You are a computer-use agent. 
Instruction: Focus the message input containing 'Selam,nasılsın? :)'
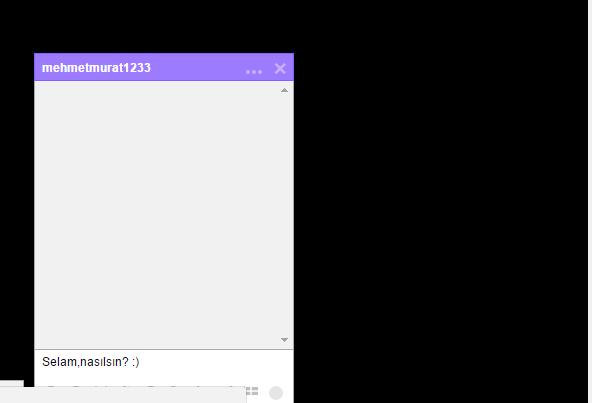click(x=164, y=368)
